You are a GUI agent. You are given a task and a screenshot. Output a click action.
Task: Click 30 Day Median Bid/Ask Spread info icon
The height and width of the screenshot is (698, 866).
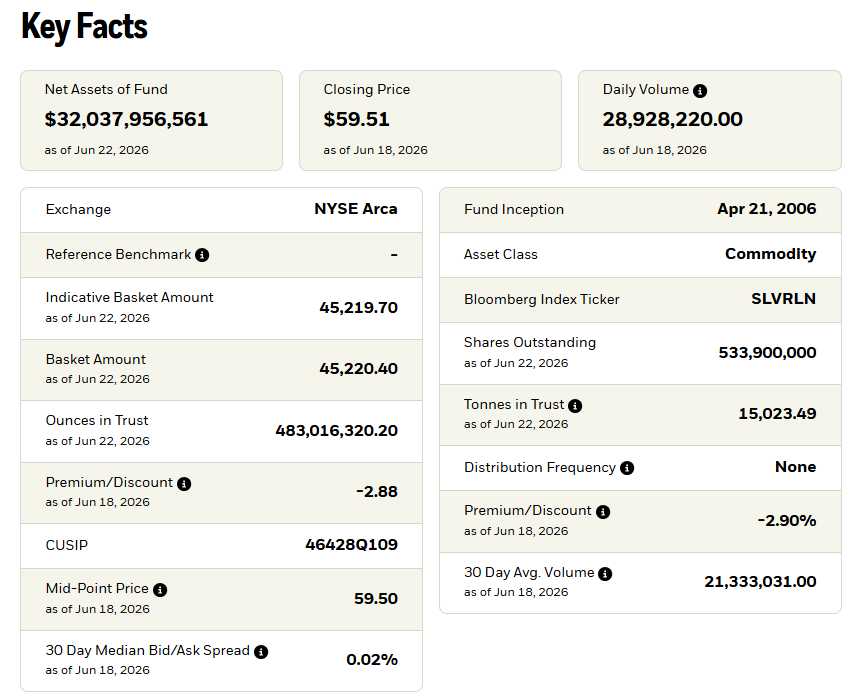(x=261, y=652)
